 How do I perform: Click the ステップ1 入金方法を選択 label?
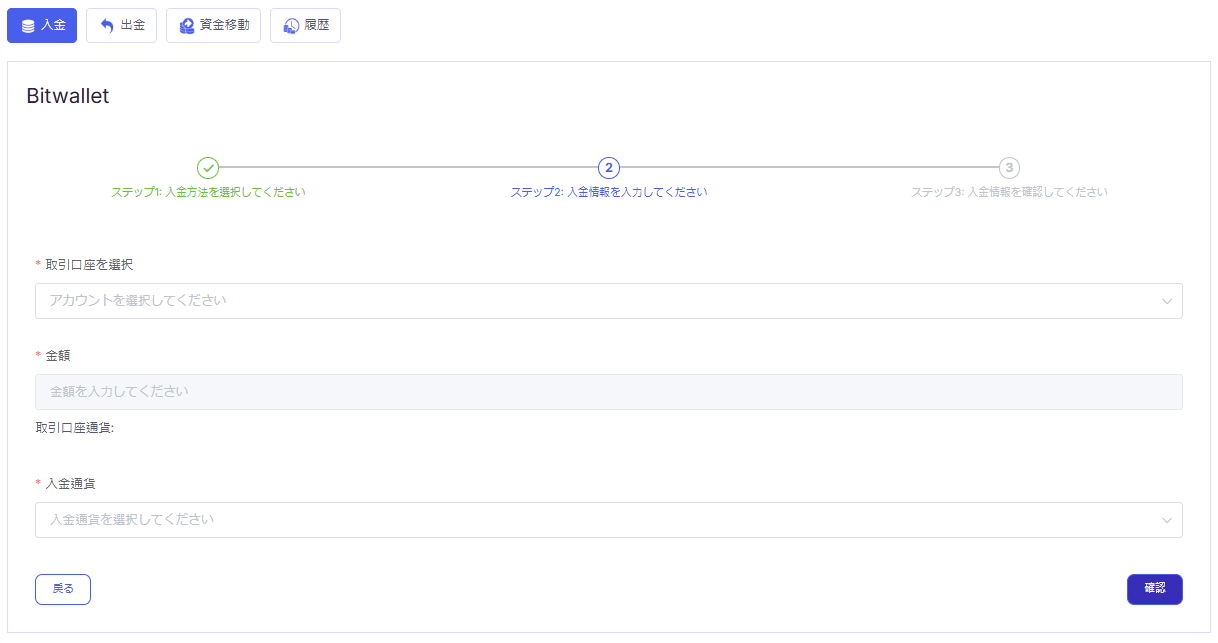[x=208, y=192]
